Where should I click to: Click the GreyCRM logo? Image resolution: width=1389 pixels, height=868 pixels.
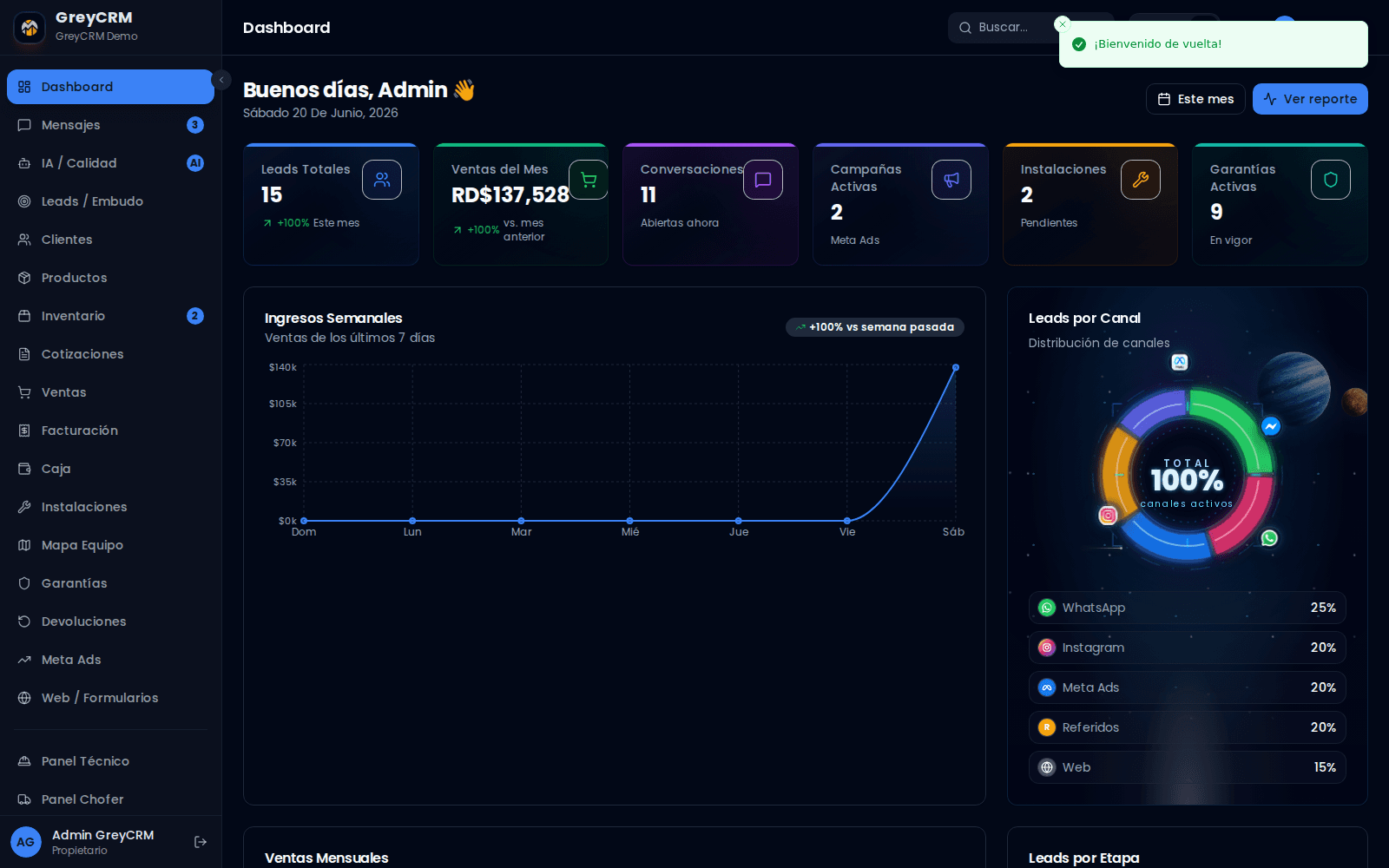pos(30,28)
